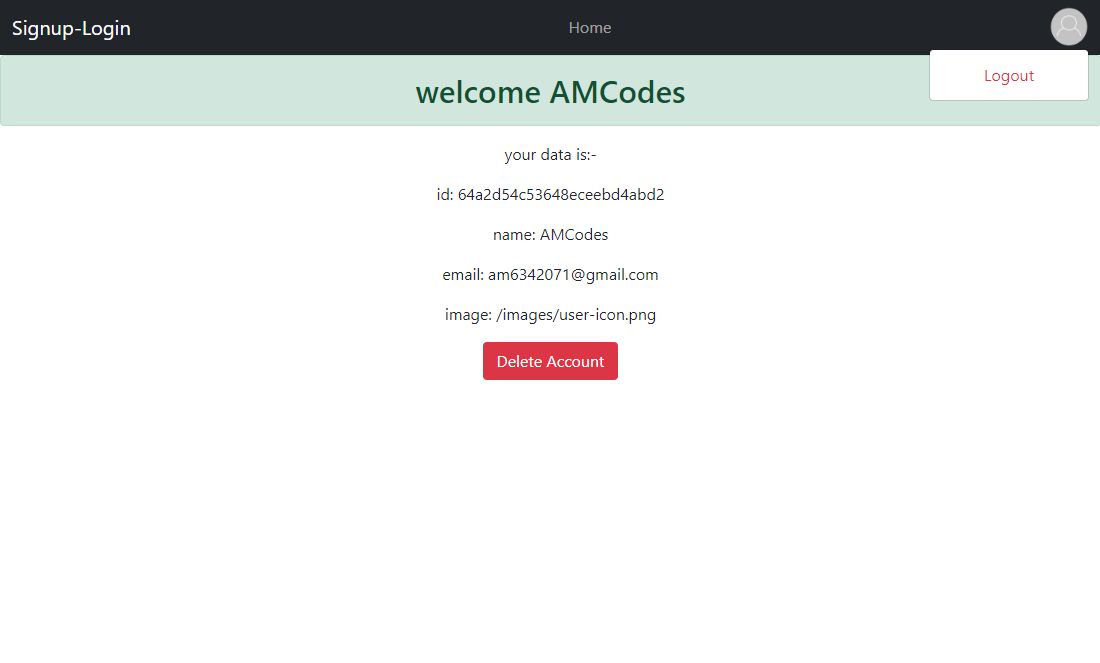Image resolution: width=1100 pixels, height=663 pixels.
Task: Click 'AMCodes' in the name line
Action: 574,235
